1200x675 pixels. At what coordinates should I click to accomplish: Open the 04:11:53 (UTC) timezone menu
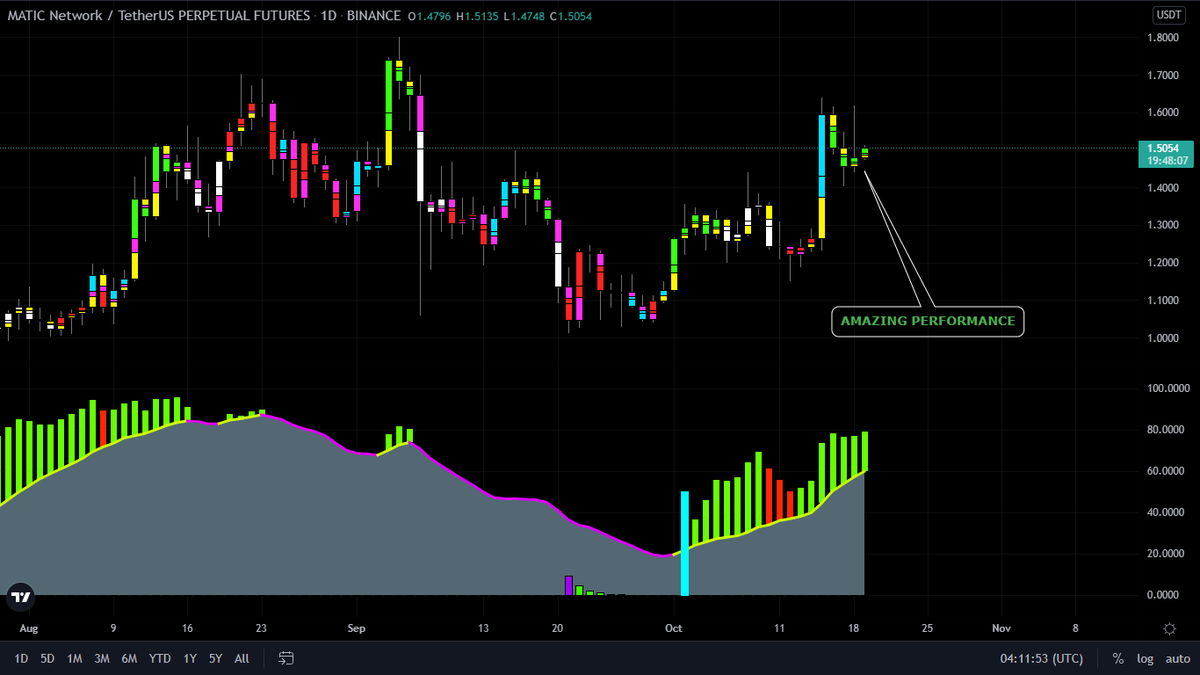[1041, 659]
